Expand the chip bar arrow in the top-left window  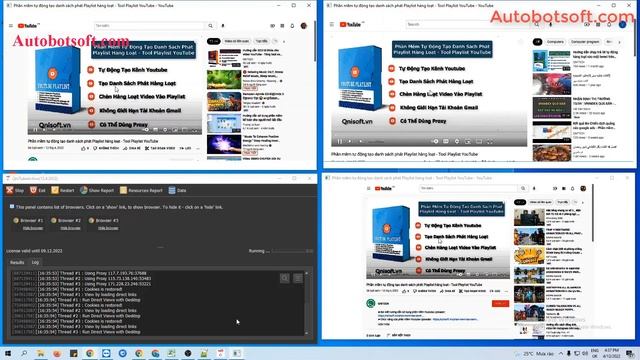(x=284, y=41)
